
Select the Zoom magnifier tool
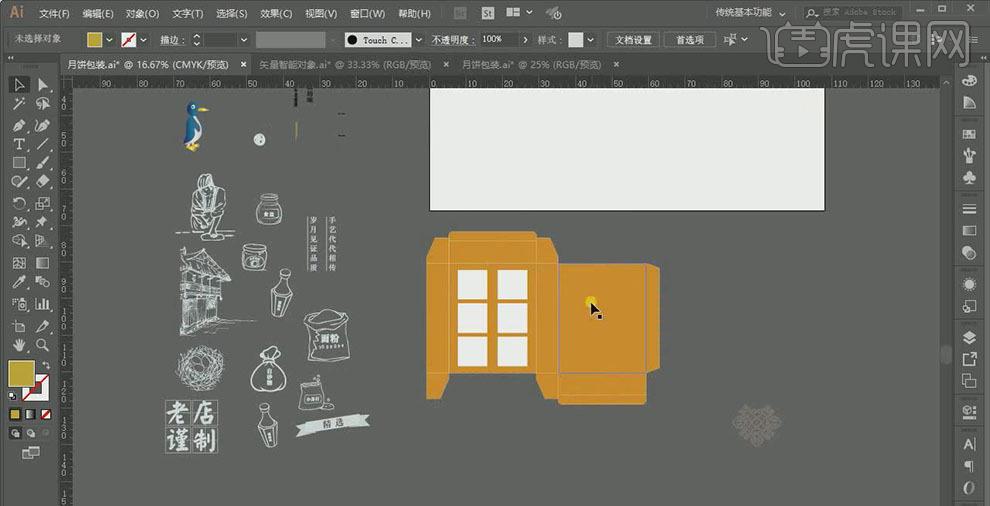pyautogui.click(x=42, y=345)
